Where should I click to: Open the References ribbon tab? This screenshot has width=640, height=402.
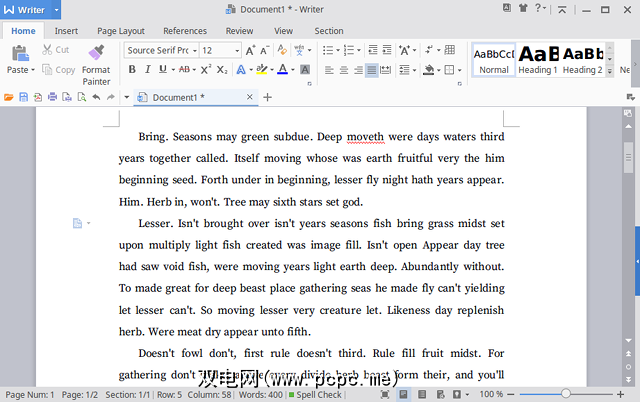pyautogui.click(x=185, y=31)
